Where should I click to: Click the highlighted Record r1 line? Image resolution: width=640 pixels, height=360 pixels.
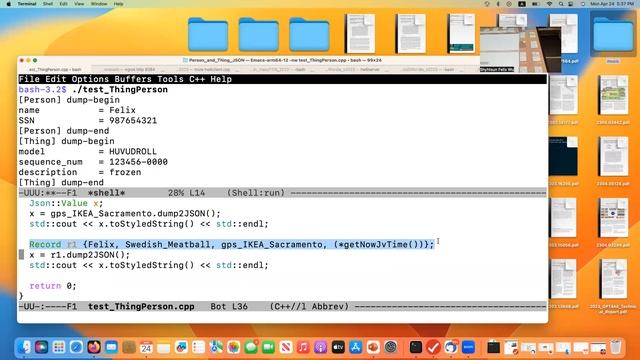231,244
